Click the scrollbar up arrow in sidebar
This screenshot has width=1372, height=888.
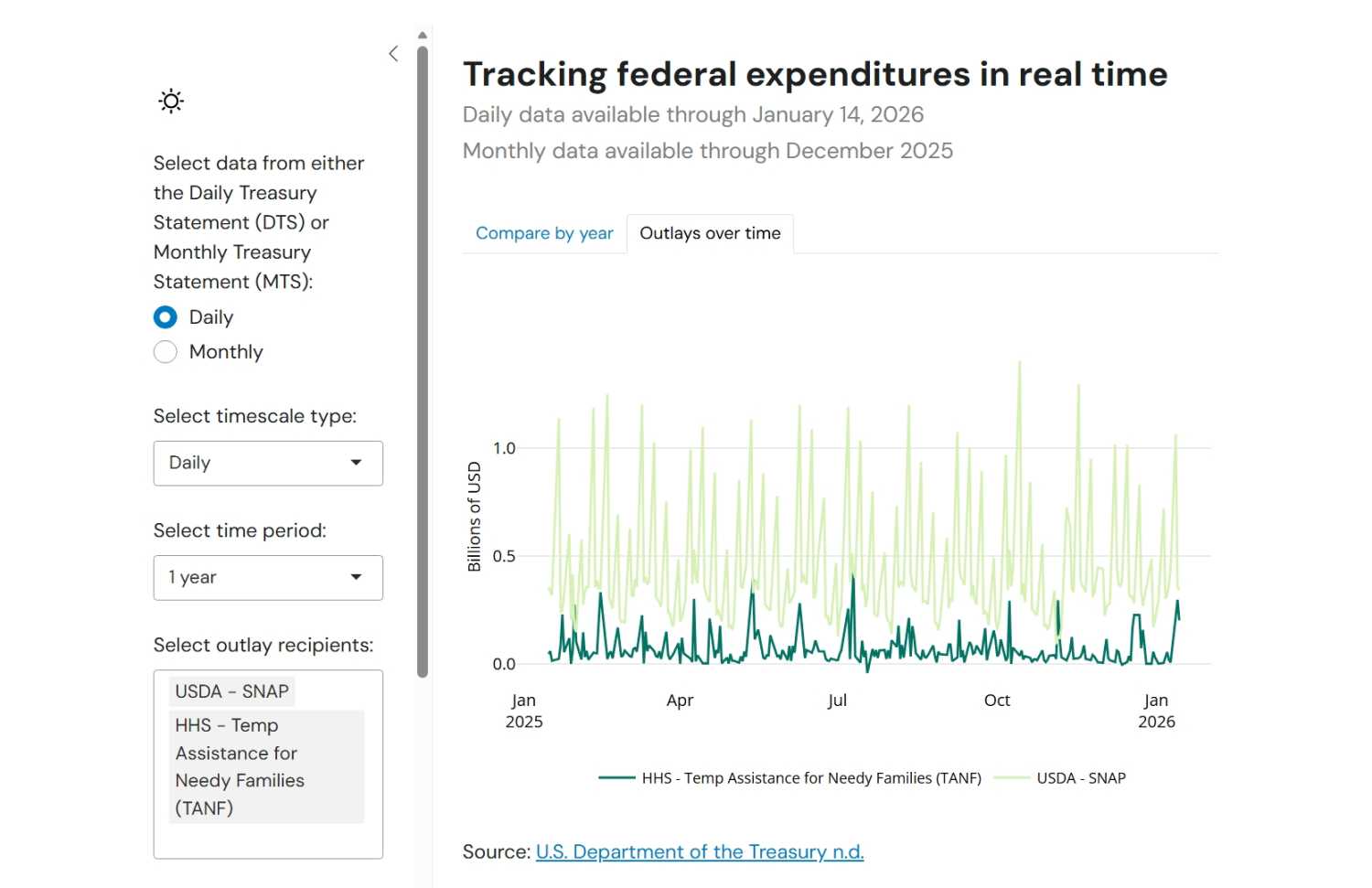click(x=423, y=36)
